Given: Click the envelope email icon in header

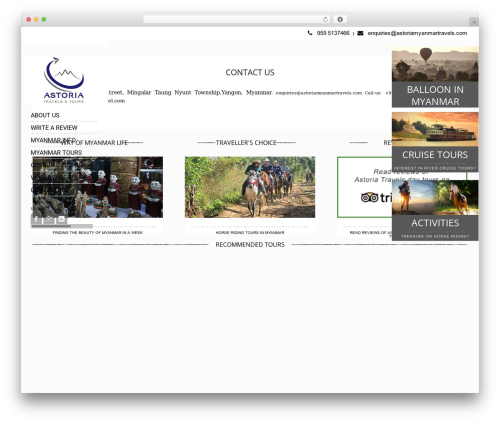Looking at the screenshot, I should [x=360, y=33].
